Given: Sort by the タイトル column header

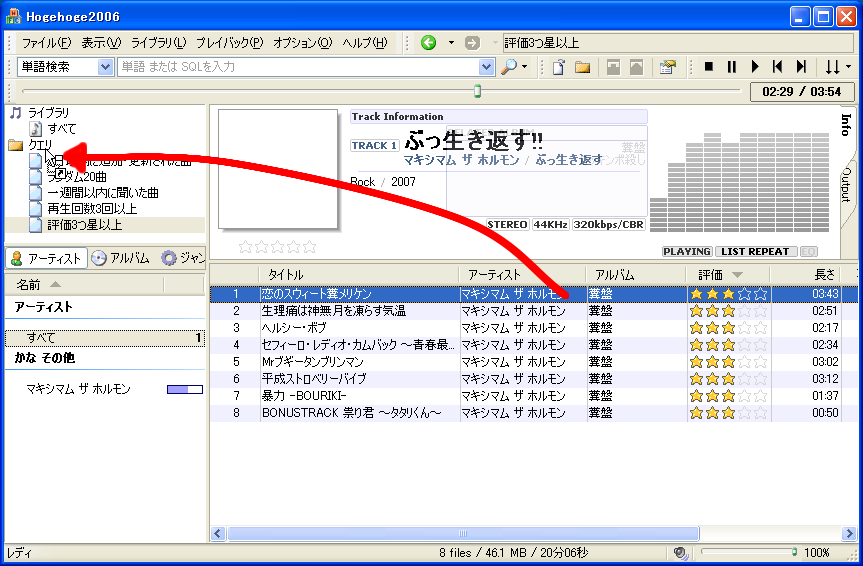Looking at the screenshot, I should pos(358,274).
